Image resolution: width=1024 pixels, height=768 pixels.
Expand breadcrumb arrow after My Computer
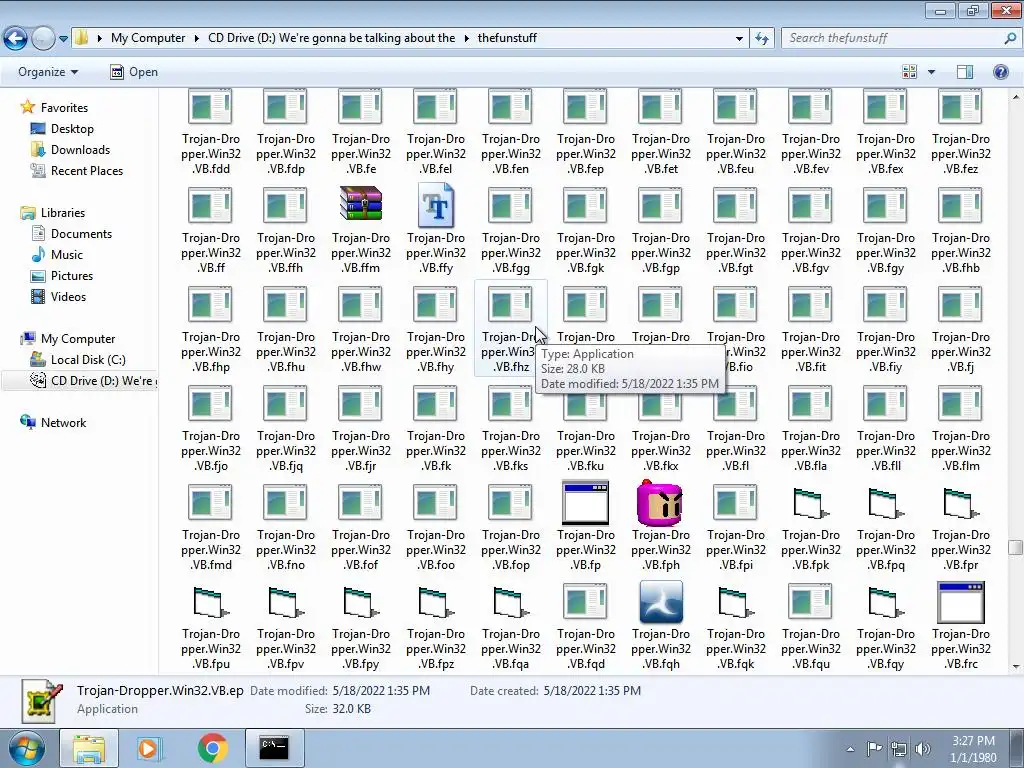point(196,38)
